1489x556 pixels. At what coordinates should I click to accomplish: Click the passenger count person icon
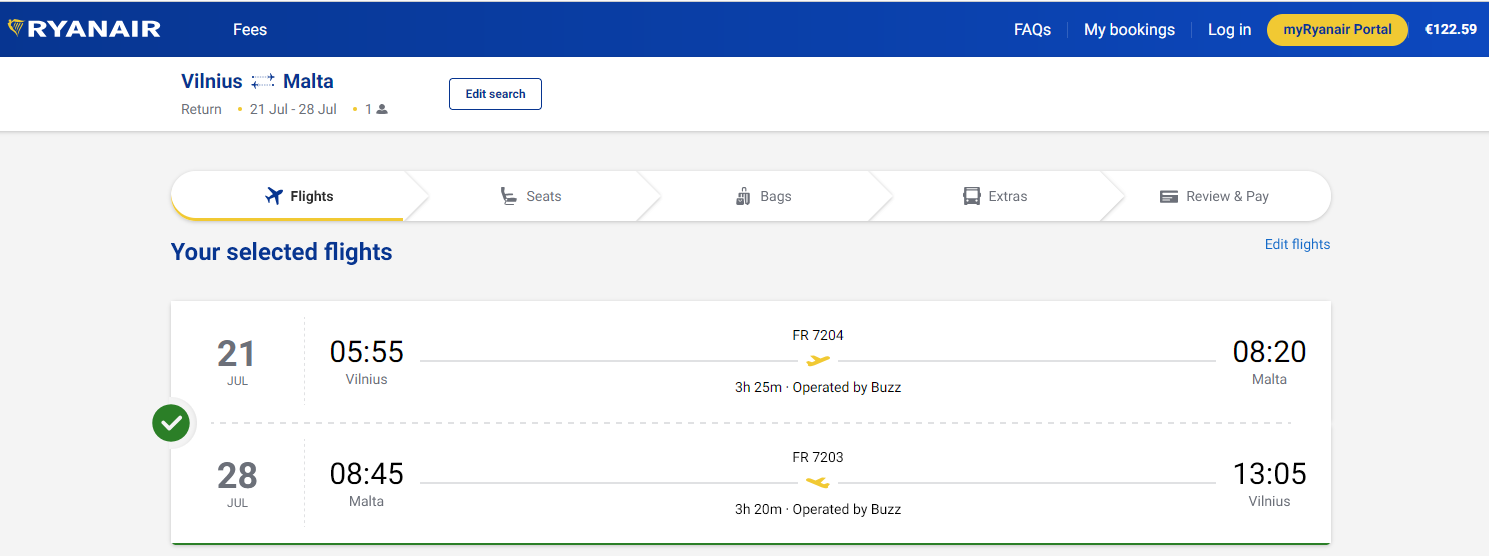382,109
